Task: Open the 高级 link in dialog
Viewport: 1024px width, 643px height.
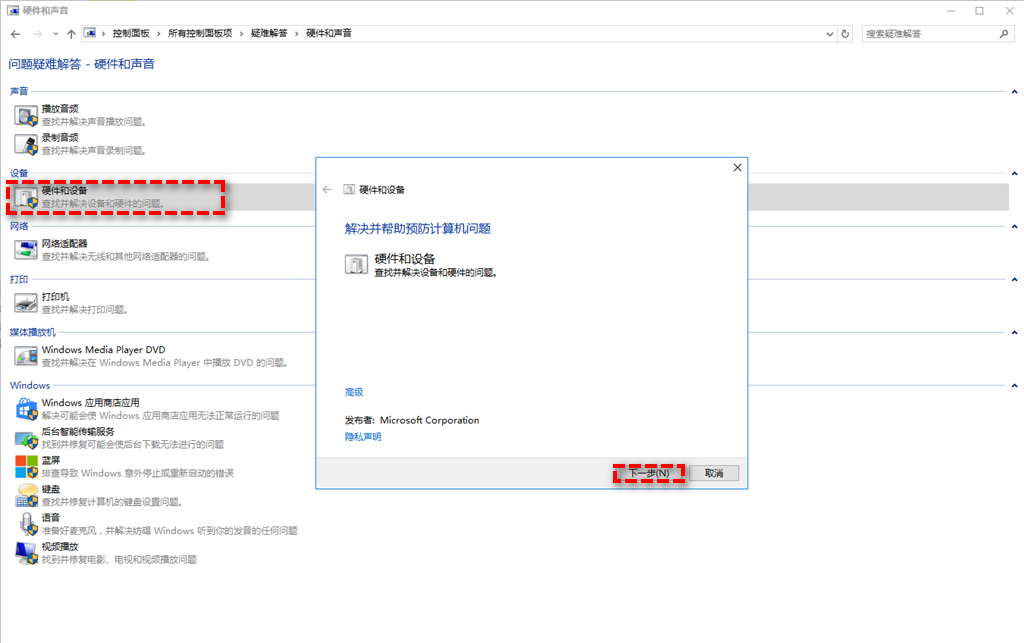Action: coord(354,392)
